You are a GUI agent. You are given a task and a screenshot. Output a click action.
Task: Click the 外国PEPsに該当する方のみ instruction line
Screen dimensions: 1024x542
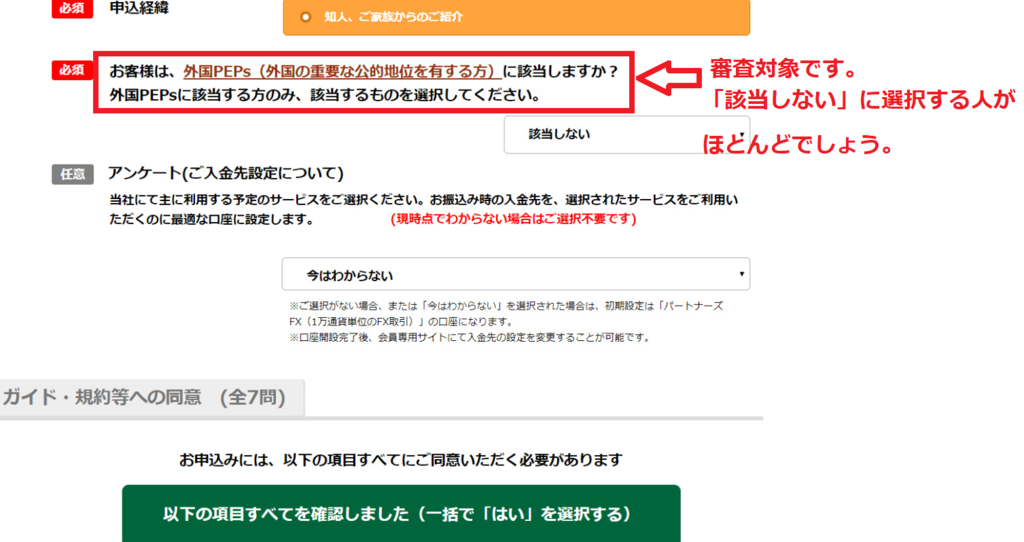(x=325, y=95)
